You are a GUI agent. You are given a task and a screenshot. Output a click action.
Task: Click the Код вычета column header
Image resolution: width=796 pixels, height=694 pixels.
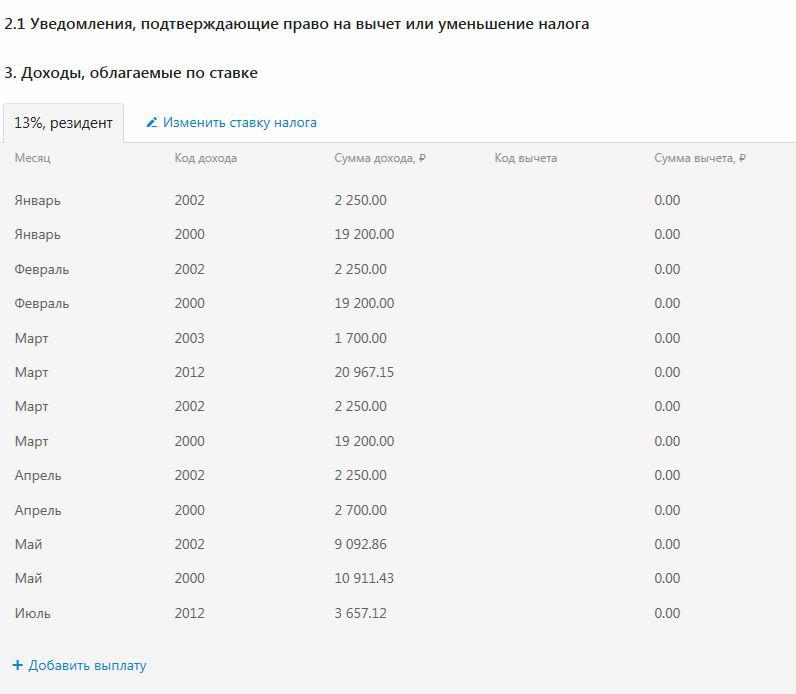[x=525, y=158]
